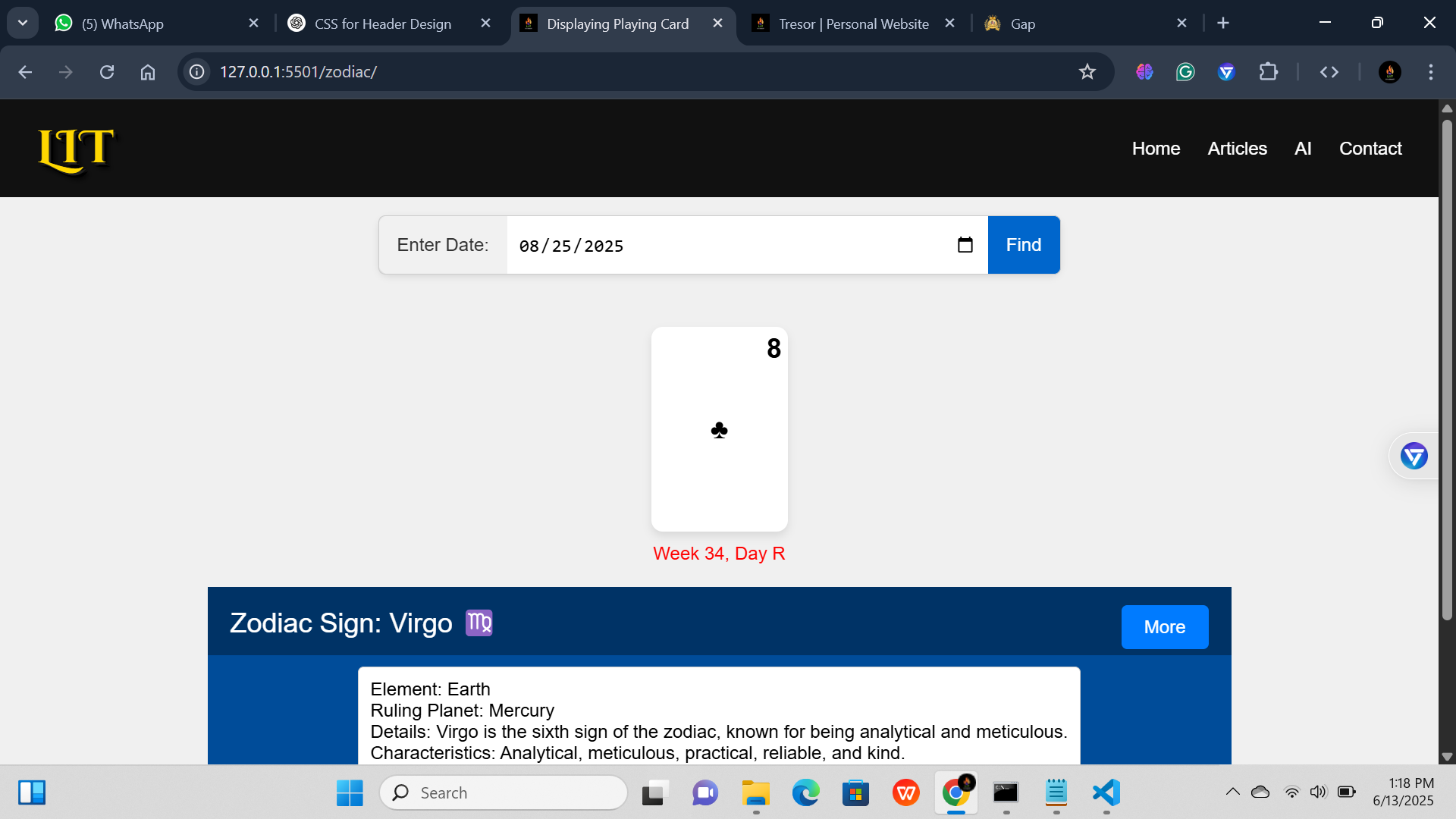View site information icon in the address bar
This screenshot has width=1456, height=819.
[197, 72]
